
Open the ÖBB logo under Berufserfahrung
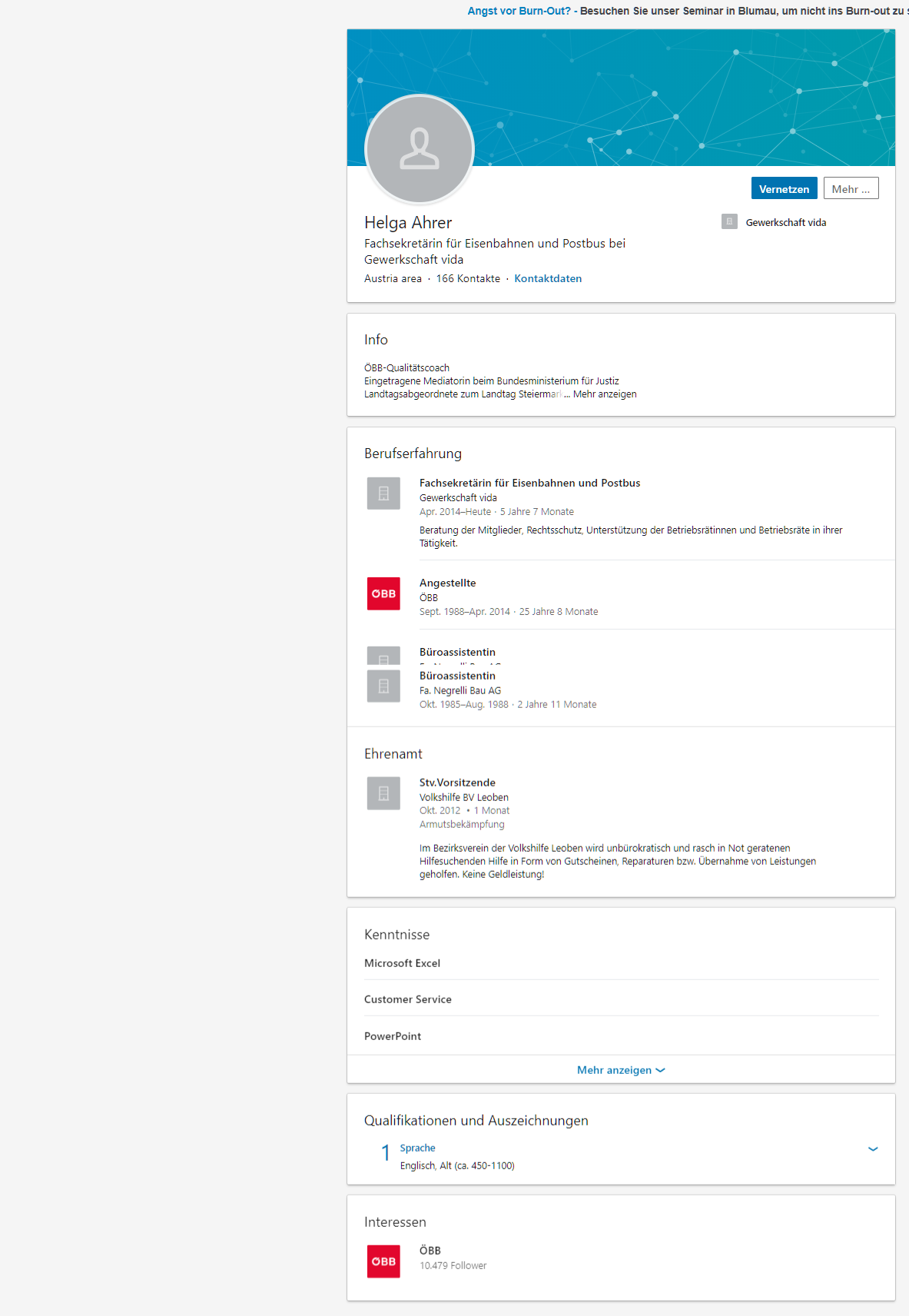click(383, 593)
